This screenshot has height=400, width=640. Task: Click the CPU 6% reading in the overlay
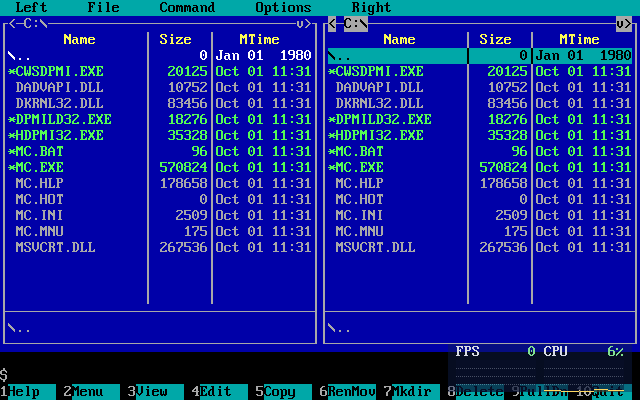584,351
